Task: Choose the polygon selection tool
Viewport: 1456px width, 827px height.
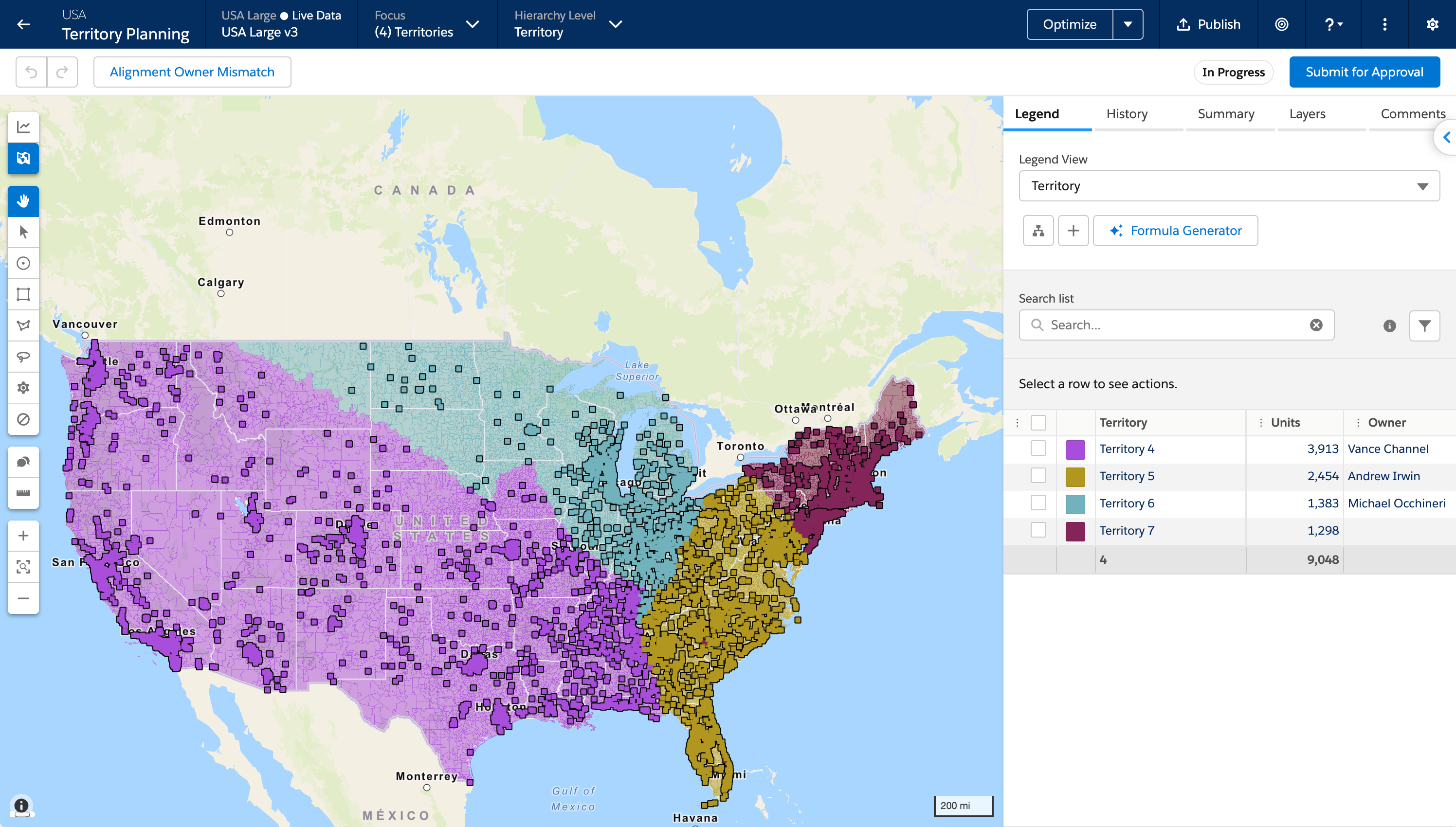Action: coord(23,325)
